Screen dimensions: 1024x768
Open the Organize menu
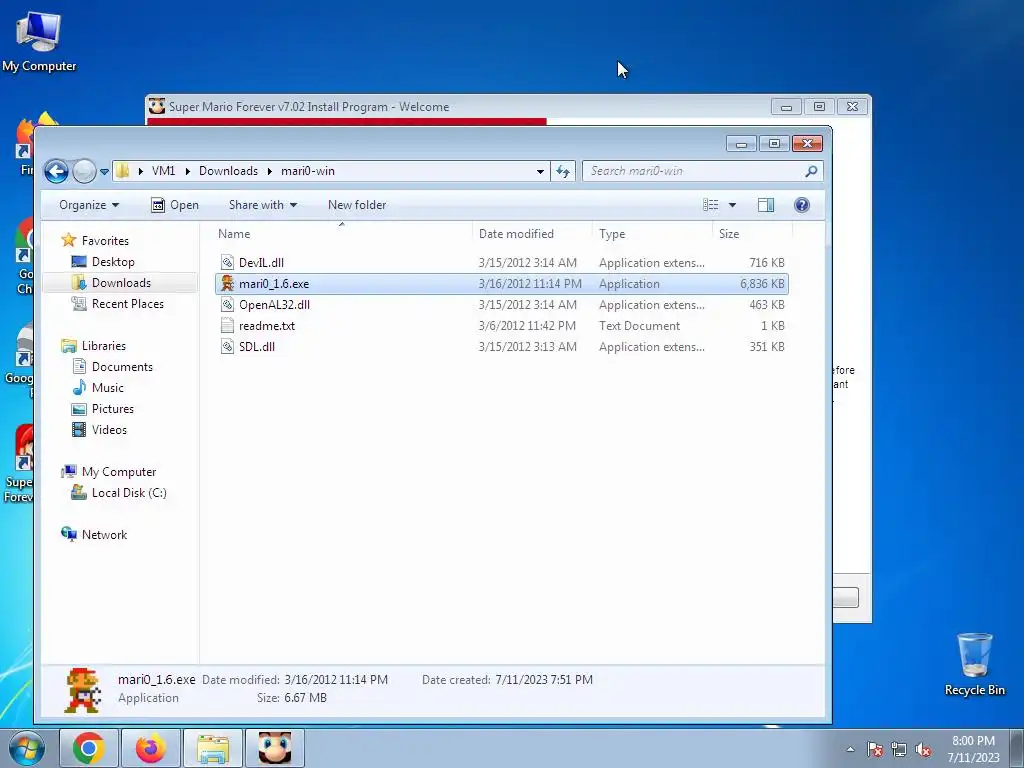[89, 205]
